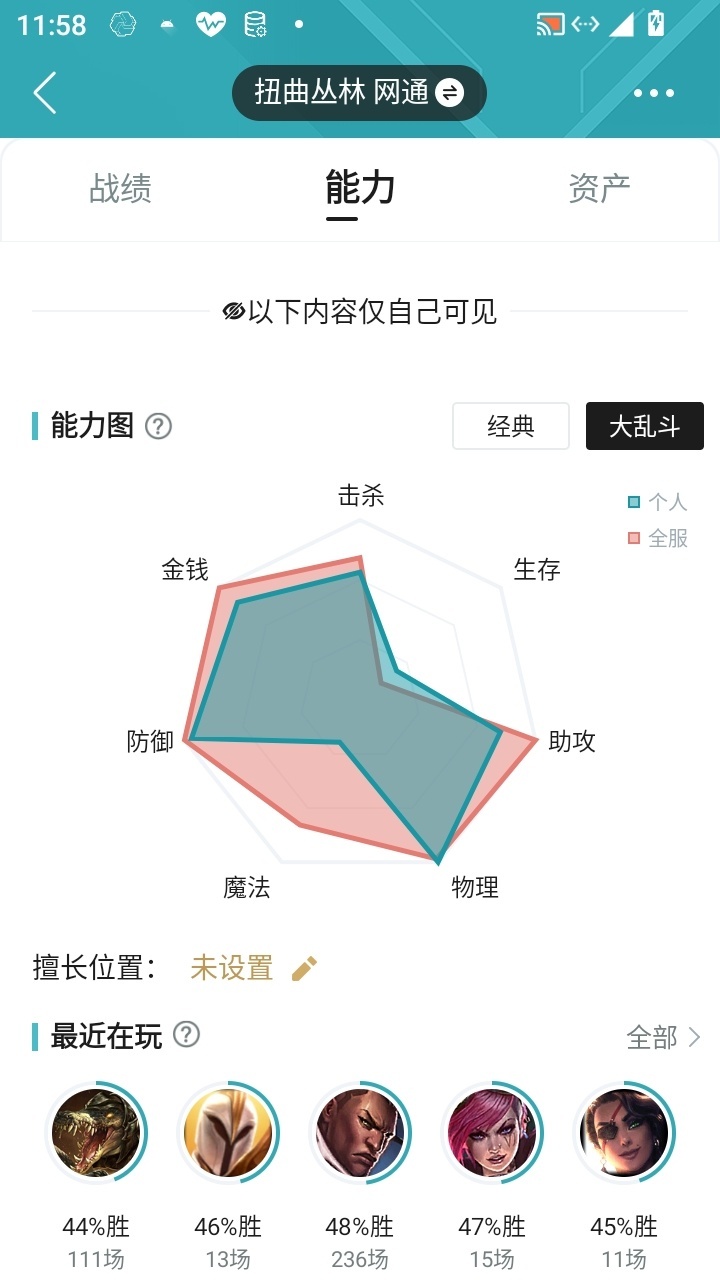Select the 大乱斗 mode toggle
Screen dimensions: 720x1280
645,426
